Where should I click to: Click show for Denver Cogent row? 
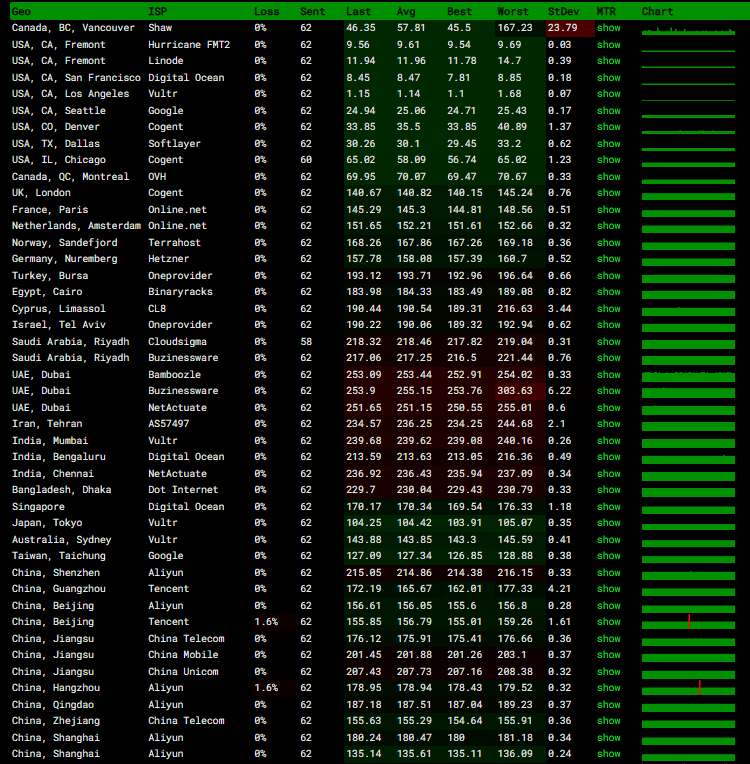click(x=609, y=127)
